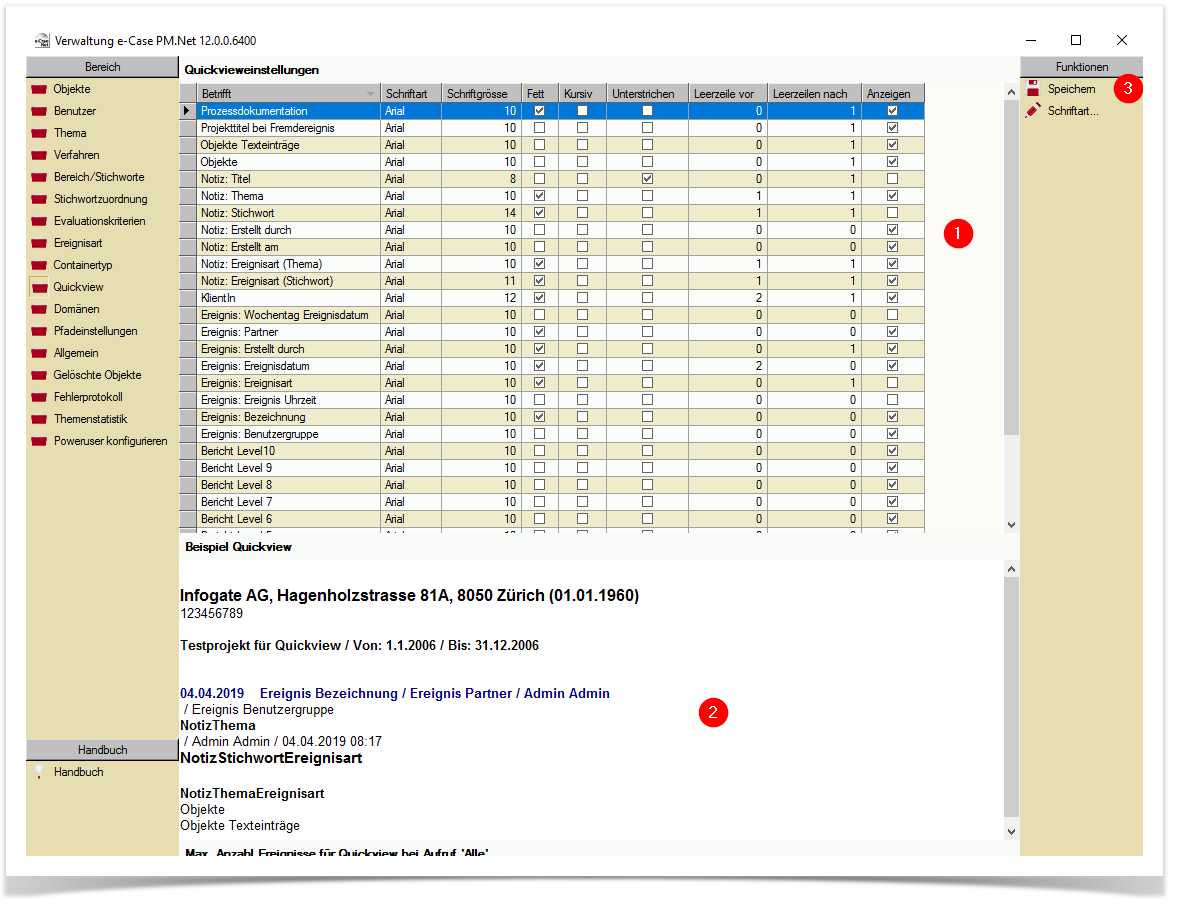Click the red icon beside Fehlerprotokoll
Image resolution: width=1177 pixels, height=905 pixels.
pyautogui.click(x=39, y=398)
